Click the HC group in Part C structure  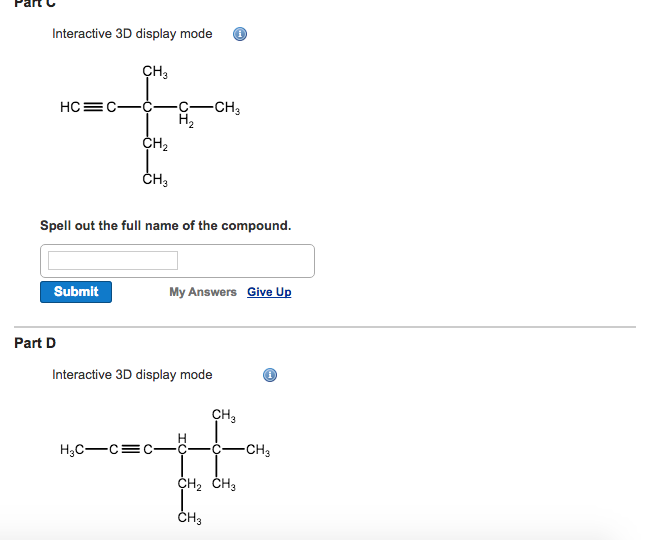coord(70,108)
